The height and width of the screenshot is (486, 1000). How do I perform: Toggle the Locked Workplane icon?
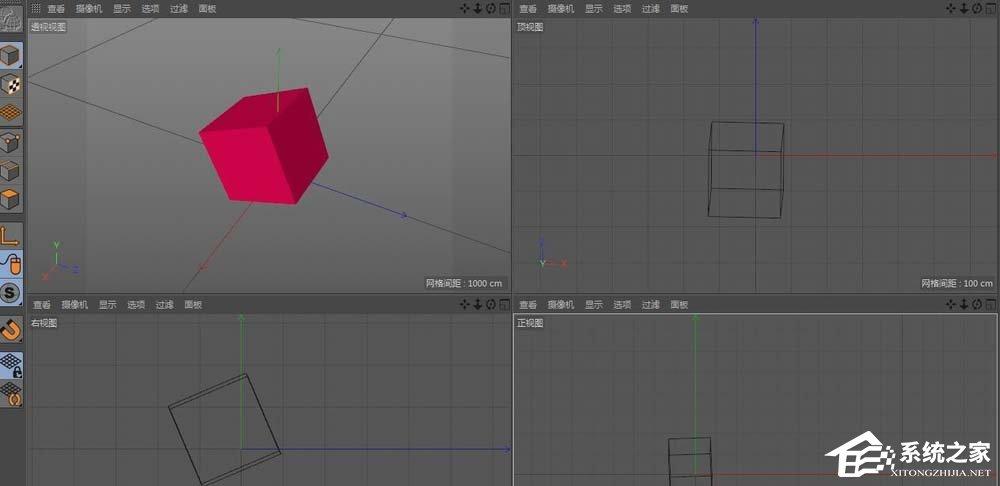[11, 365]
